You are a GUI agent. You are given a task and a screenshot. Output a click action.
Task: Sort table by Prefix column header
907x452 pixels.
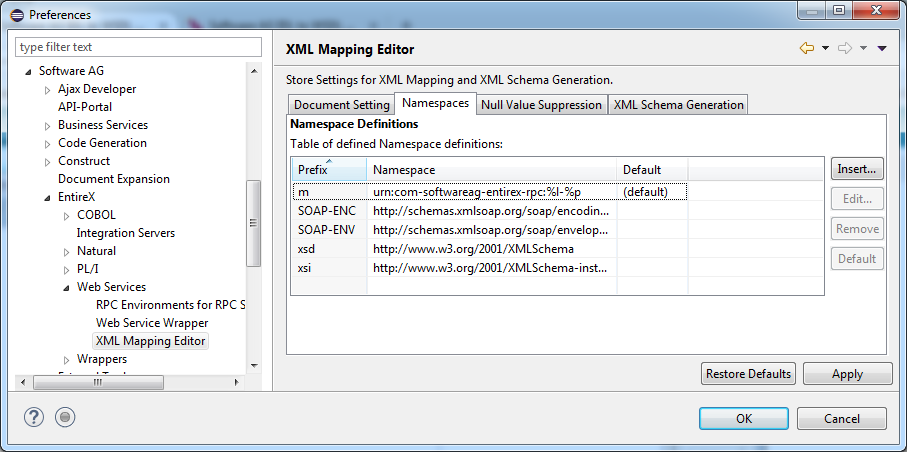(x=330, y=170)
